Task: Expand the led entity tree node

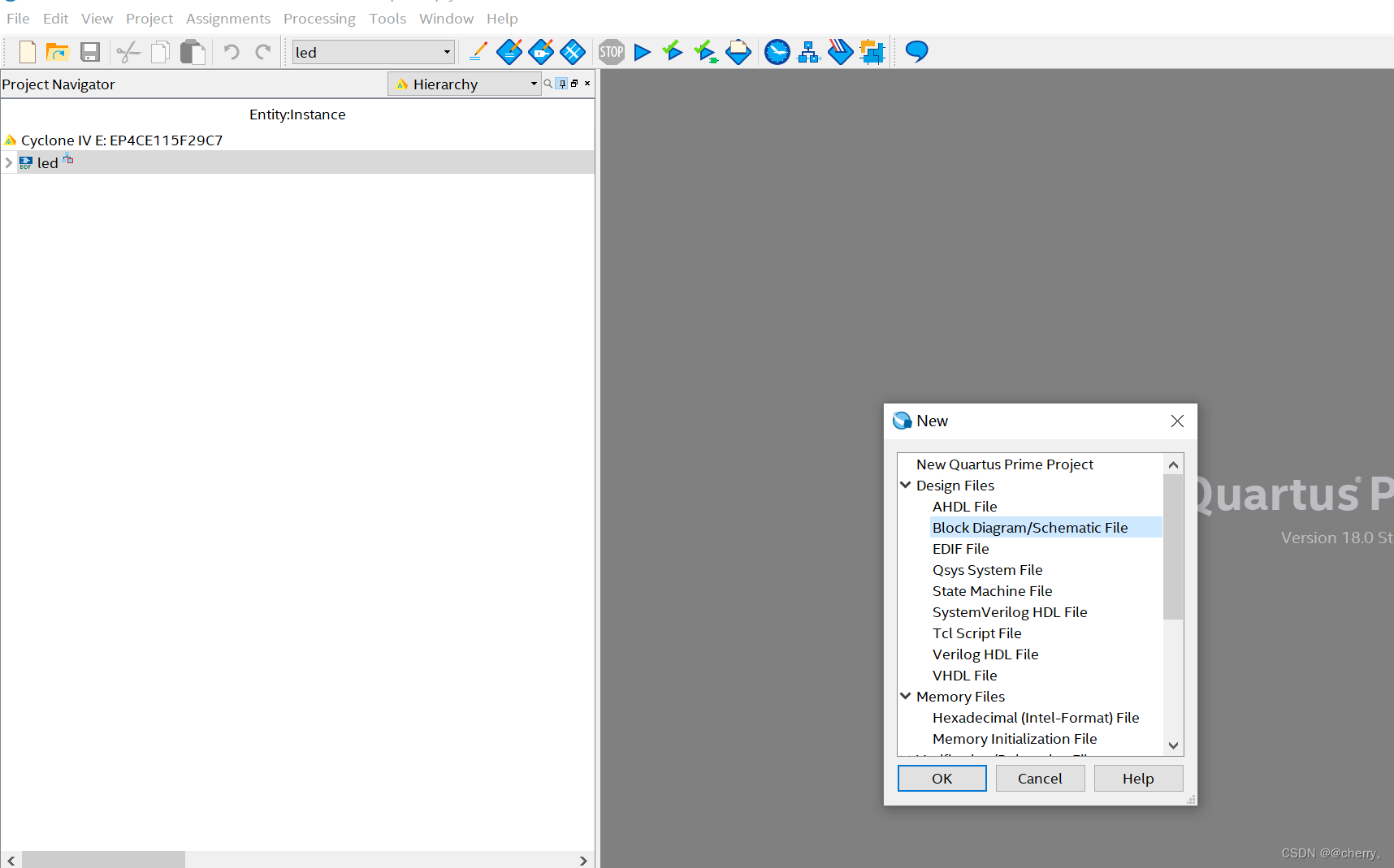Action: click(x=9, y=162)
